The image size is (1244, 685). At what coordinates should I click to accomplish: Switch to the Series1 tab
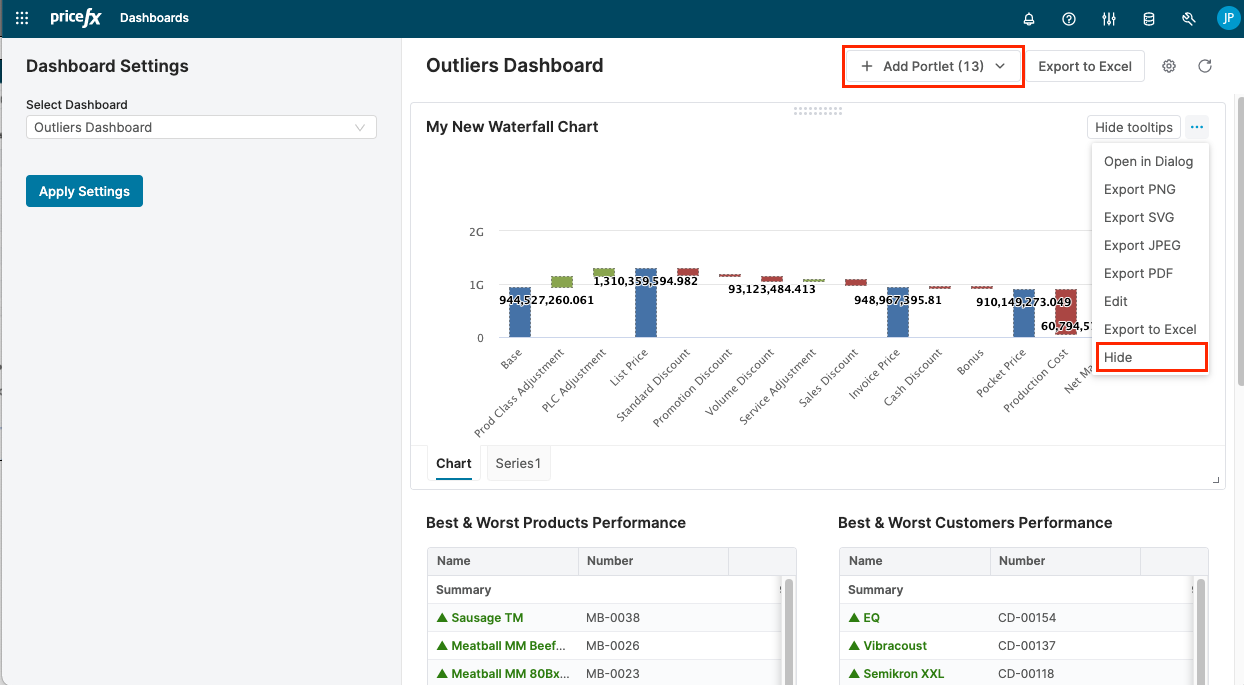518,463
